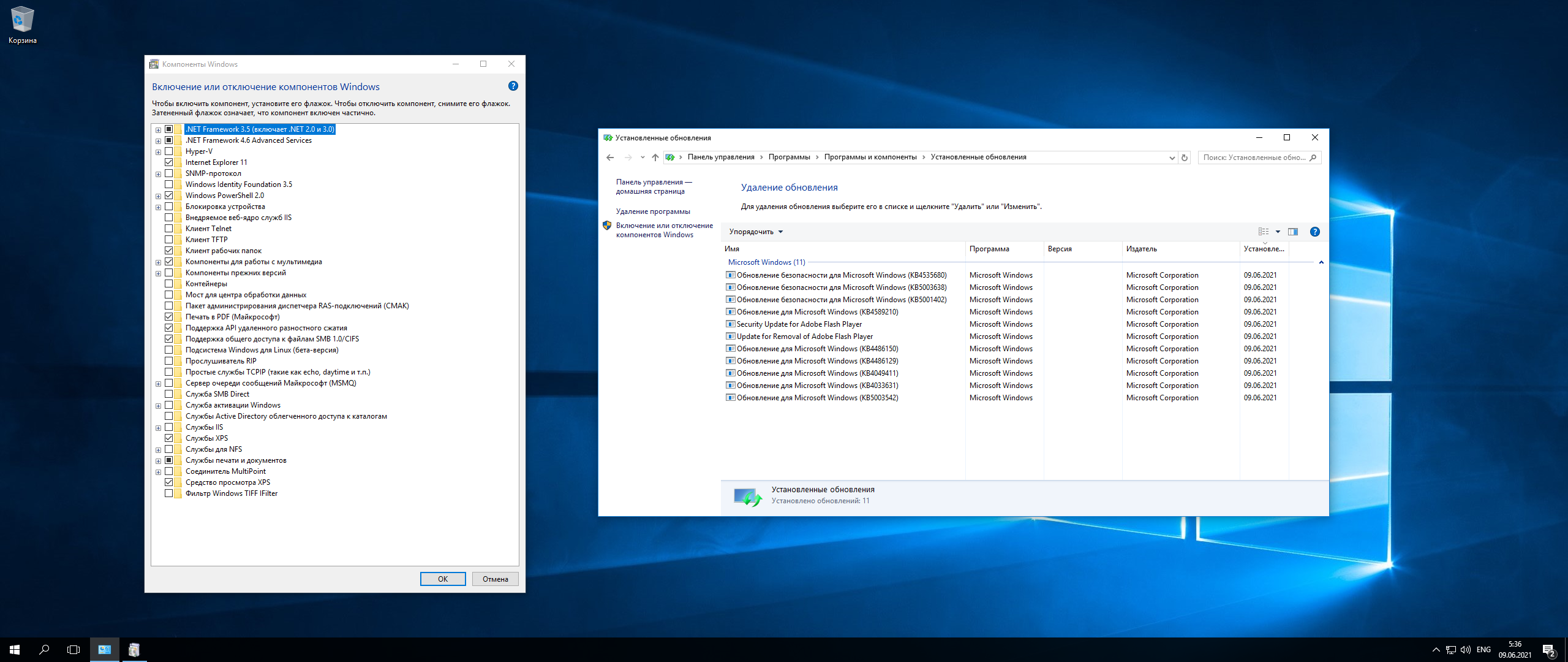1568x662 pixels.
Task: Show hidden system tray icons
Action: coord(1436,650)
